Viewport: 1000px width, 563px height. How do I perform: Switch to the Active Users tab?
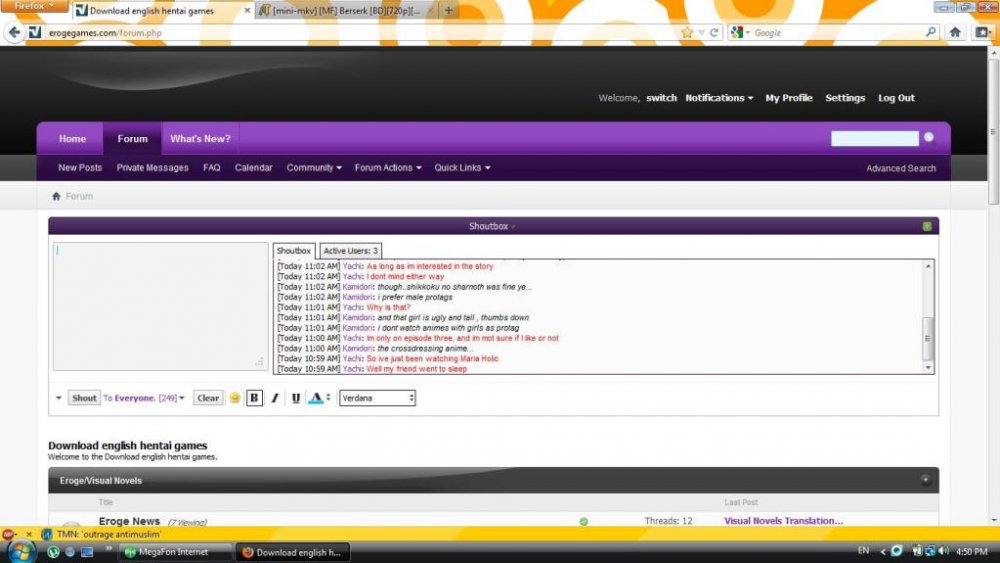(x=350, y=251)
